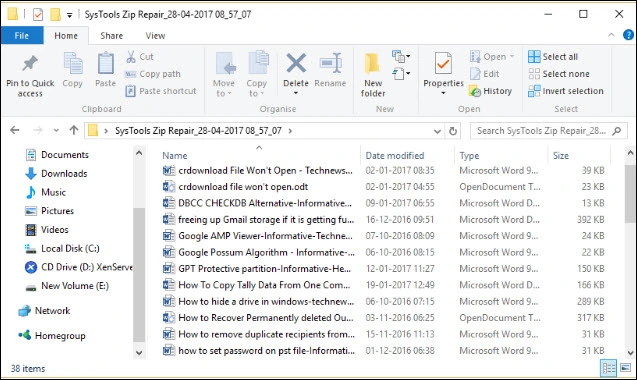Open Downloads in navigation pane
Screen dimensions: 637x380
click(x=56, y=174)
